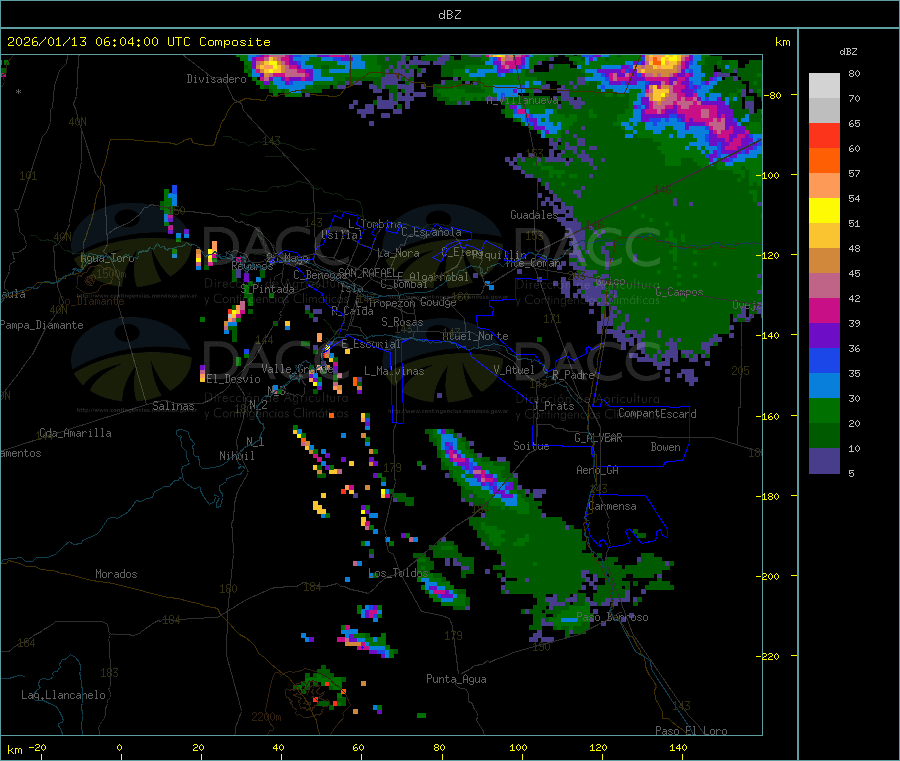Click the Divisadero map label
This screenshot has width=900, height=761.
[x=216, y=79]
